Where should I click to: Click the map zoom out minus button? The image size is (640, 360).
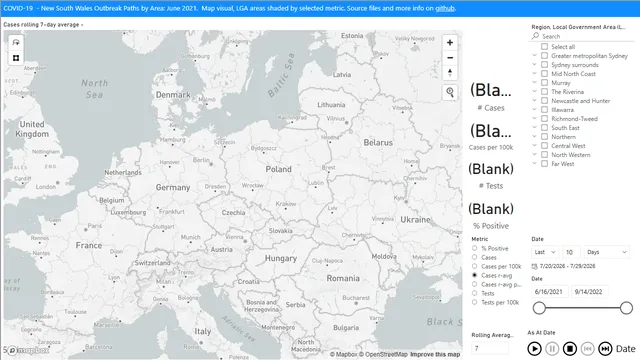pyautogui.click(x=450, y=58)
